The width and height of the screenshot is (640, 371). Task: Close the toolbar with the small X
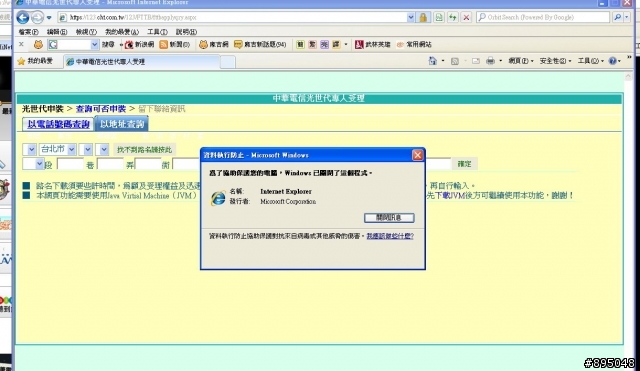tap(21, 44)
